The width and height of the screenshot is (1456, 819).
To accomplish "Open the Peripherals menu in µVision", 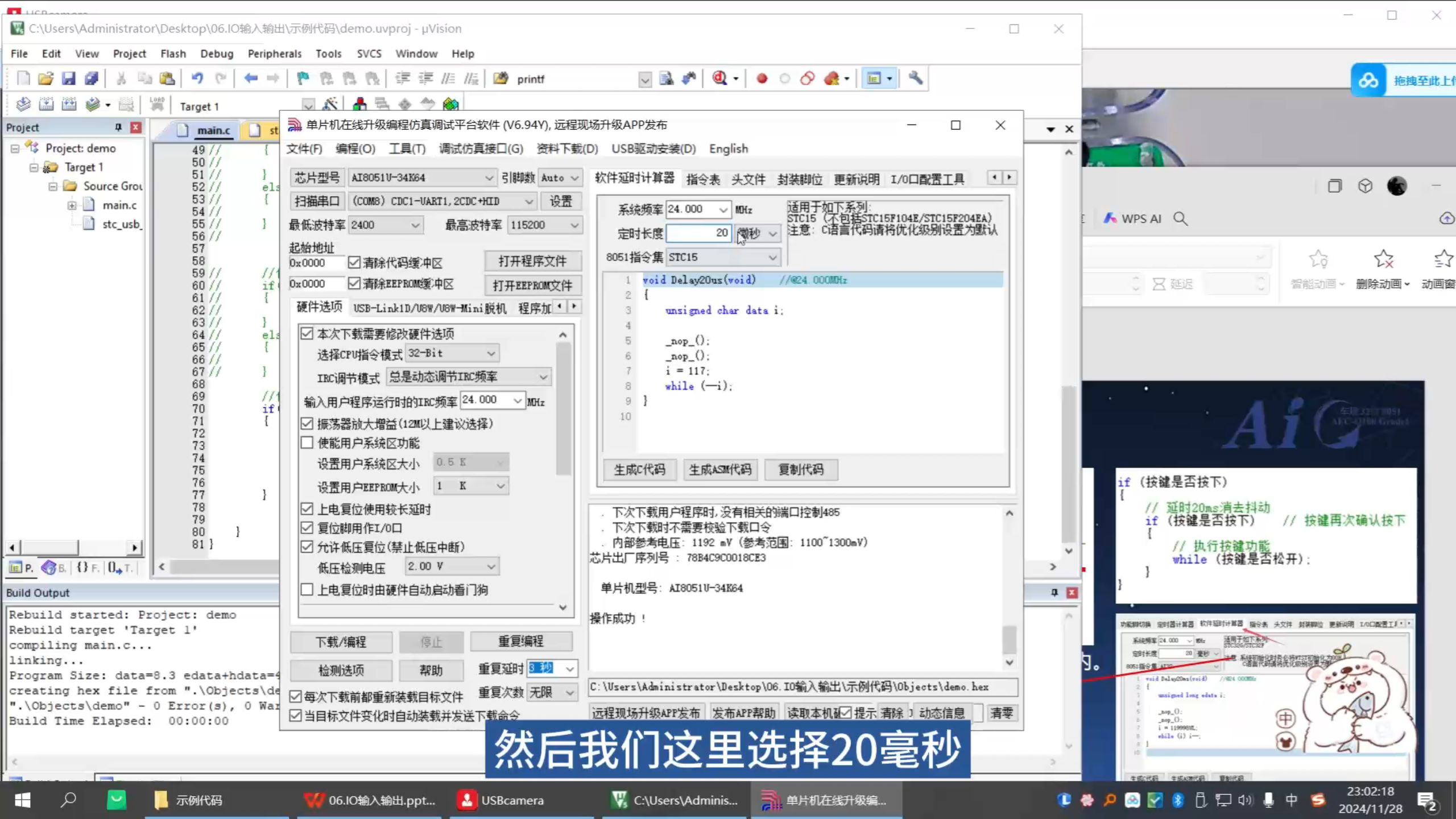I will [x=274, y=53].
